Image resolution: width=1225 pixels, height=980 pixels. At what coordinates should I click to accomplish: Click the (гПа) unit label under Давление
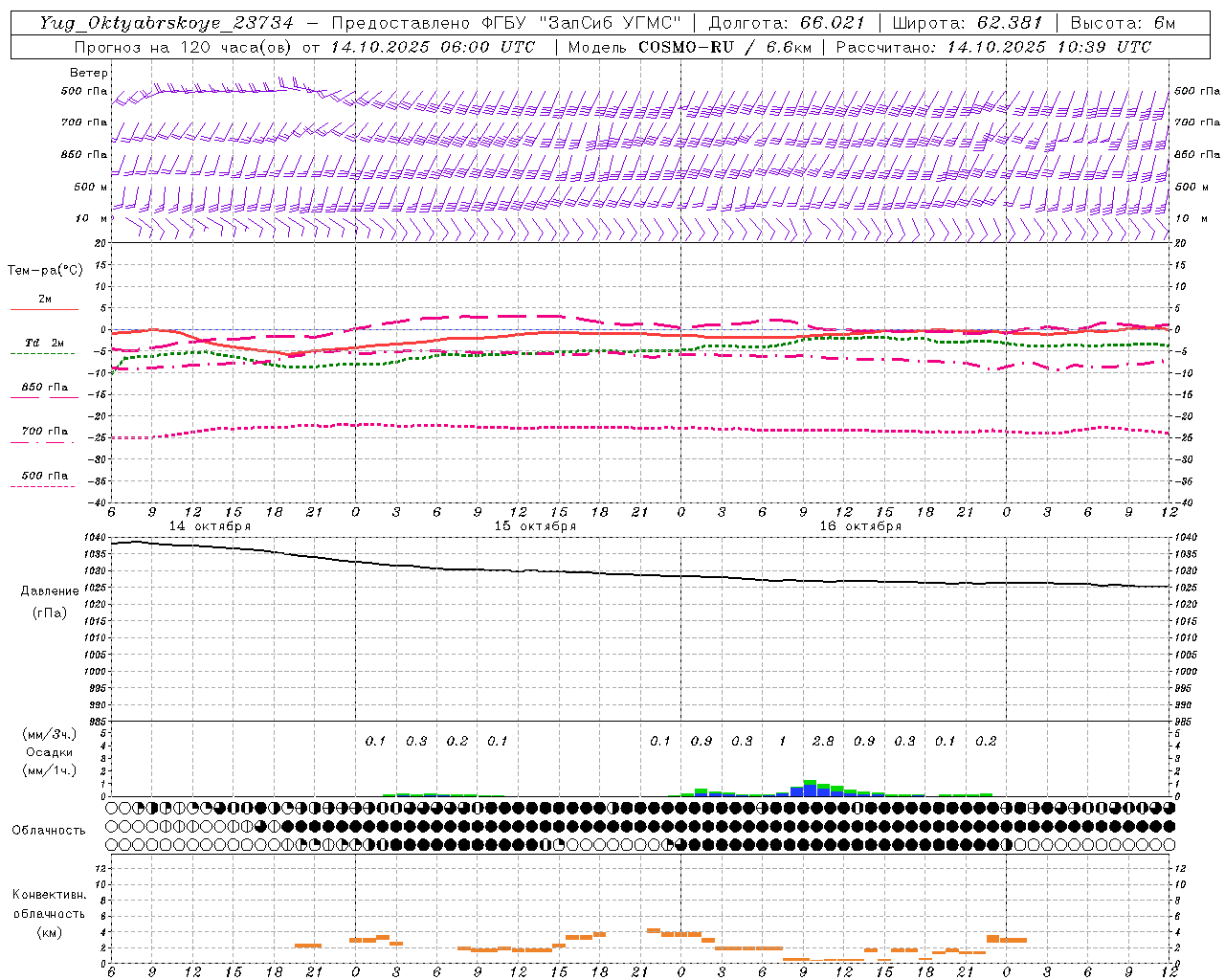[50, 613]
